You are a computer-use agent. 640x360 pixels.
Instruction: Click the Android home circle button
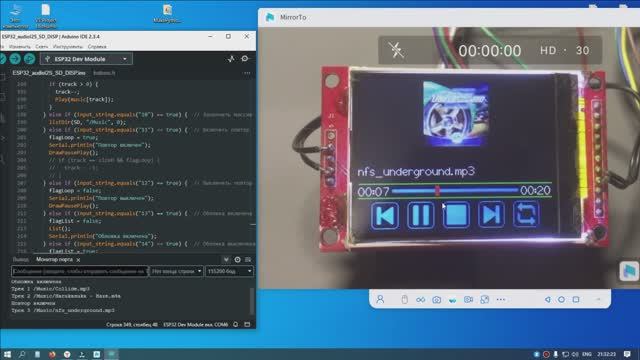coord(562,300)
